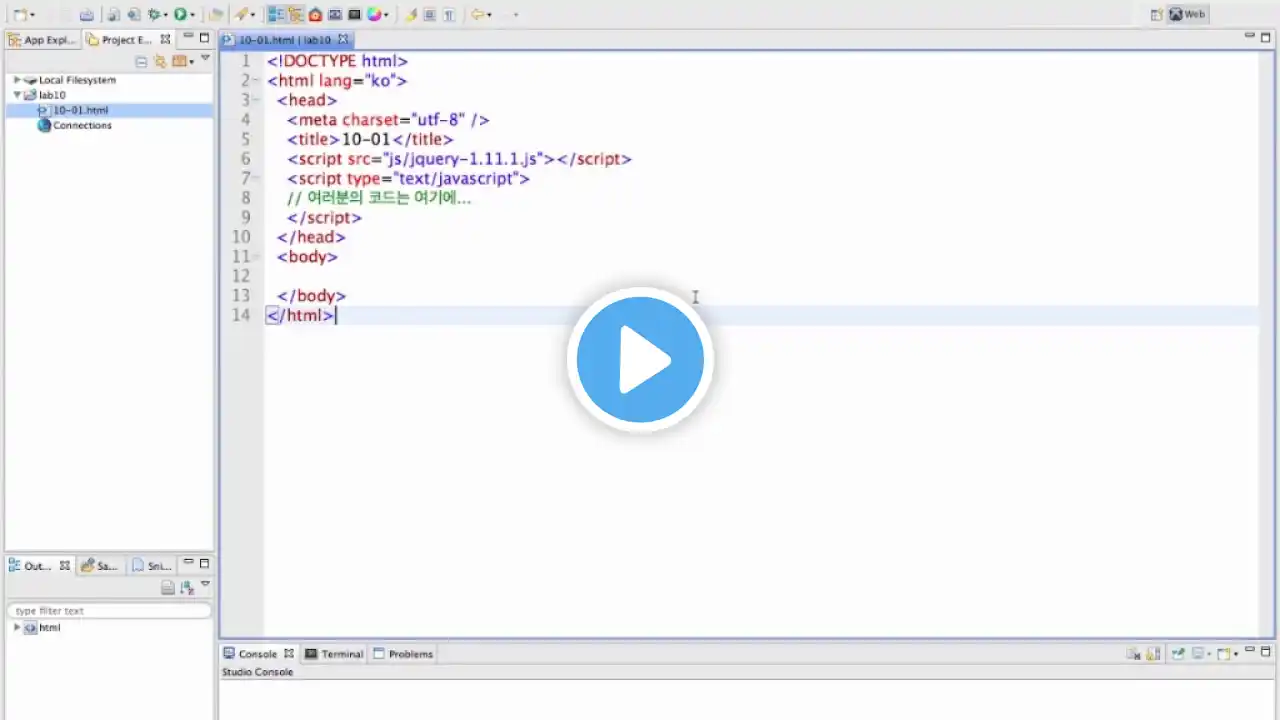The width and height of the screenshot is (1280, 720).
Task: Expand the html node in Outline
Action: coord(17,628)
